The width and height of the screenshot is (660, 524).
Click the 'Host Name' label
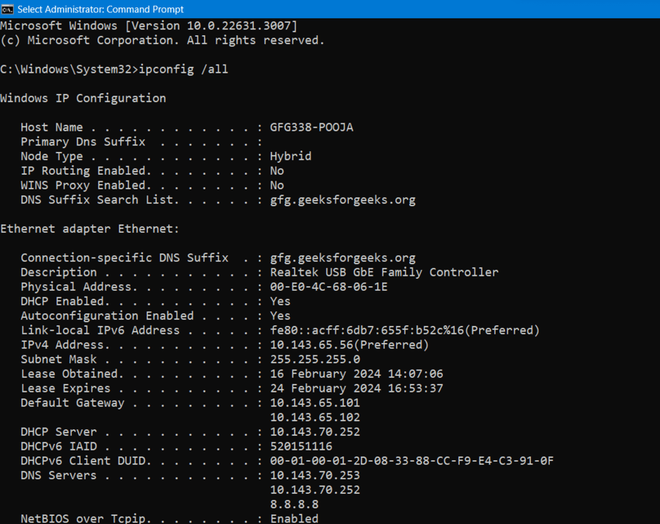52,127
